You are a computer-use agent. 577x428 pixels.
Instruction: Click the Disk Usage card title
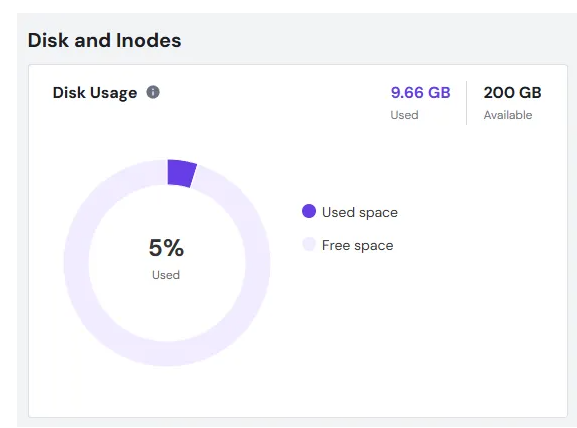coord(95,93)
